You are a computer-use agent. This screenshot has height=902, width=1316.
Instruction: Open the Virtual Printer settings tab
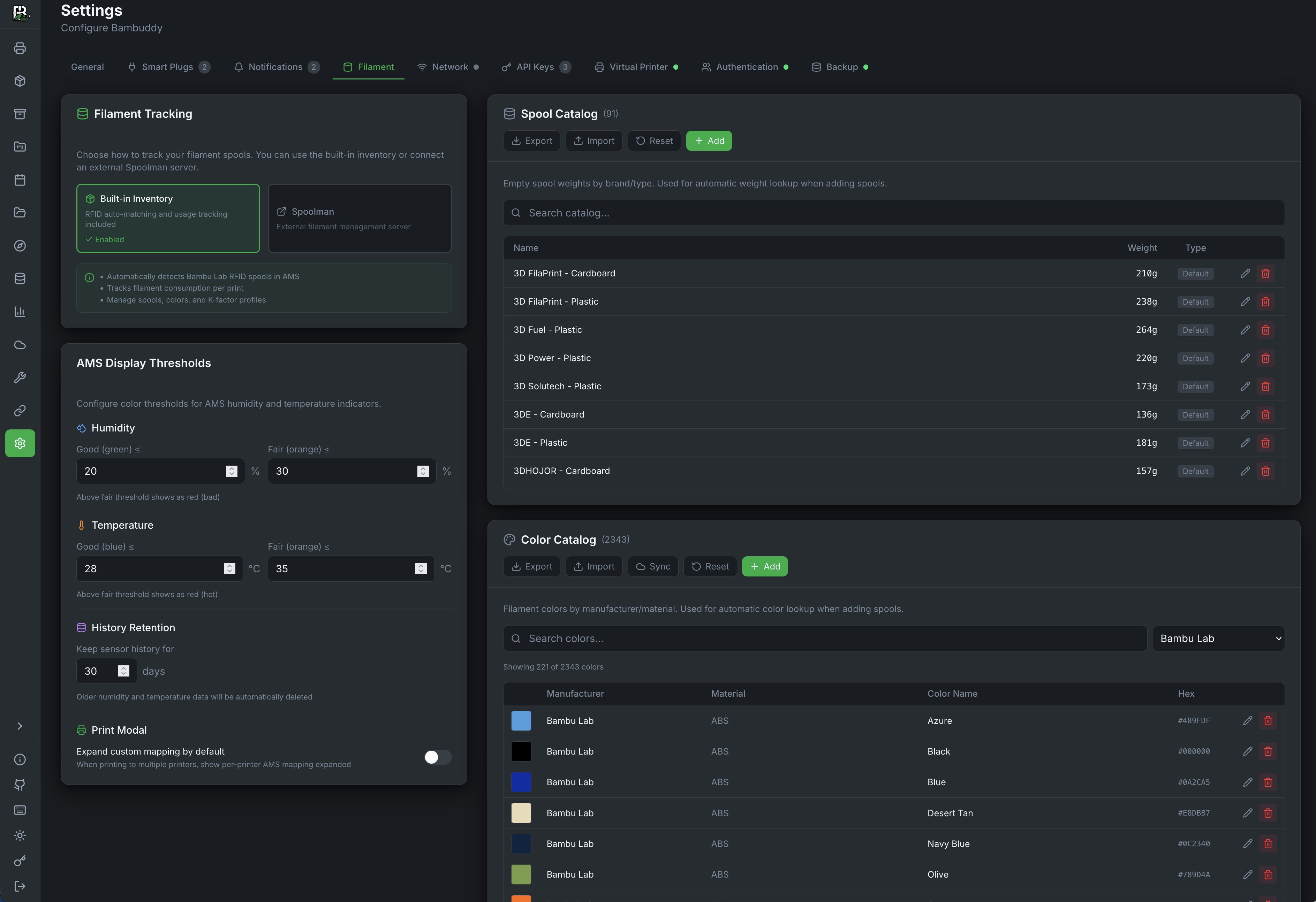(x=636, y=67)
